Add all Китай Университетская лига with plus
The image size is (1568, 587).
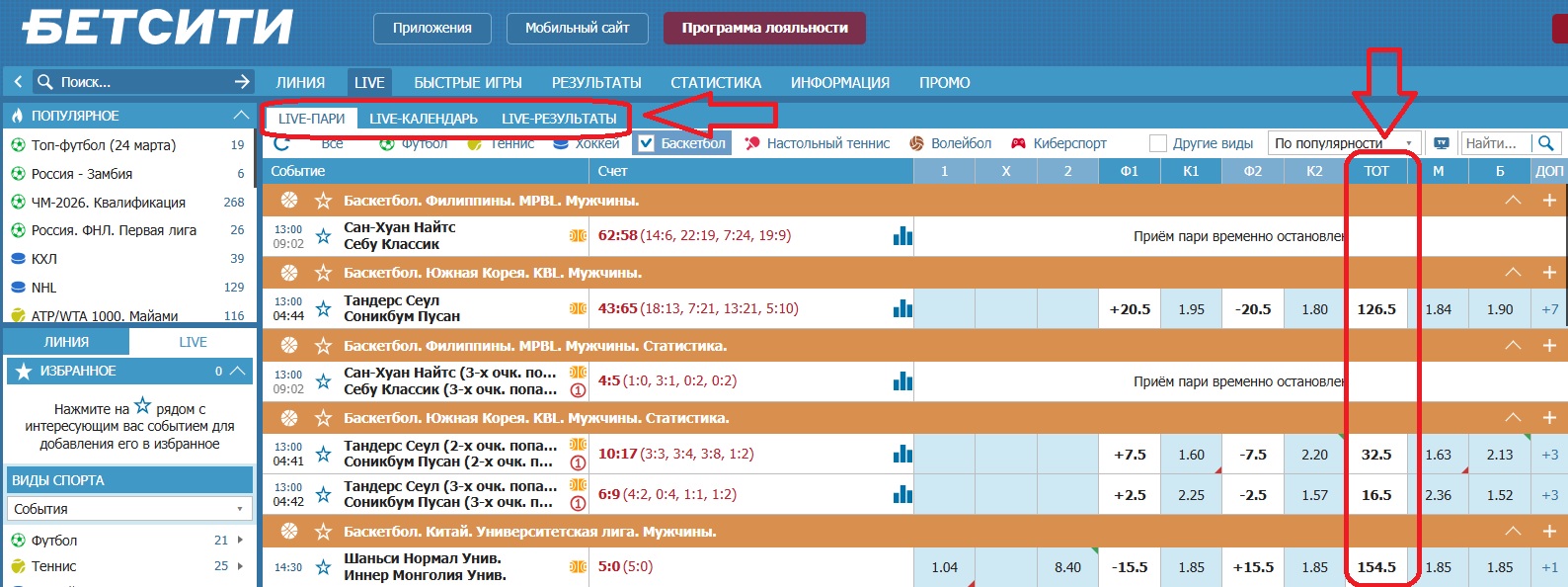1549,532
